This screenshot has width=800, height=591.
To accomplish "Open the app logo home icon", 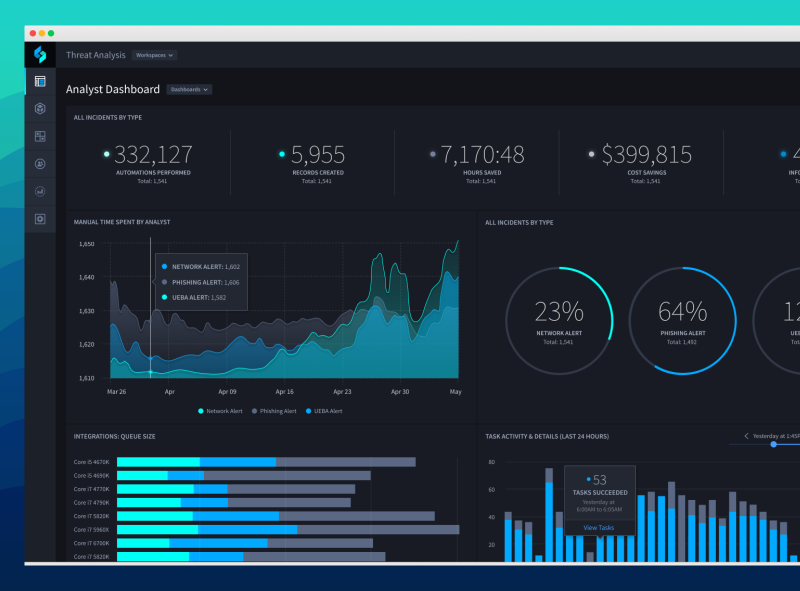I will pos(39,55).
